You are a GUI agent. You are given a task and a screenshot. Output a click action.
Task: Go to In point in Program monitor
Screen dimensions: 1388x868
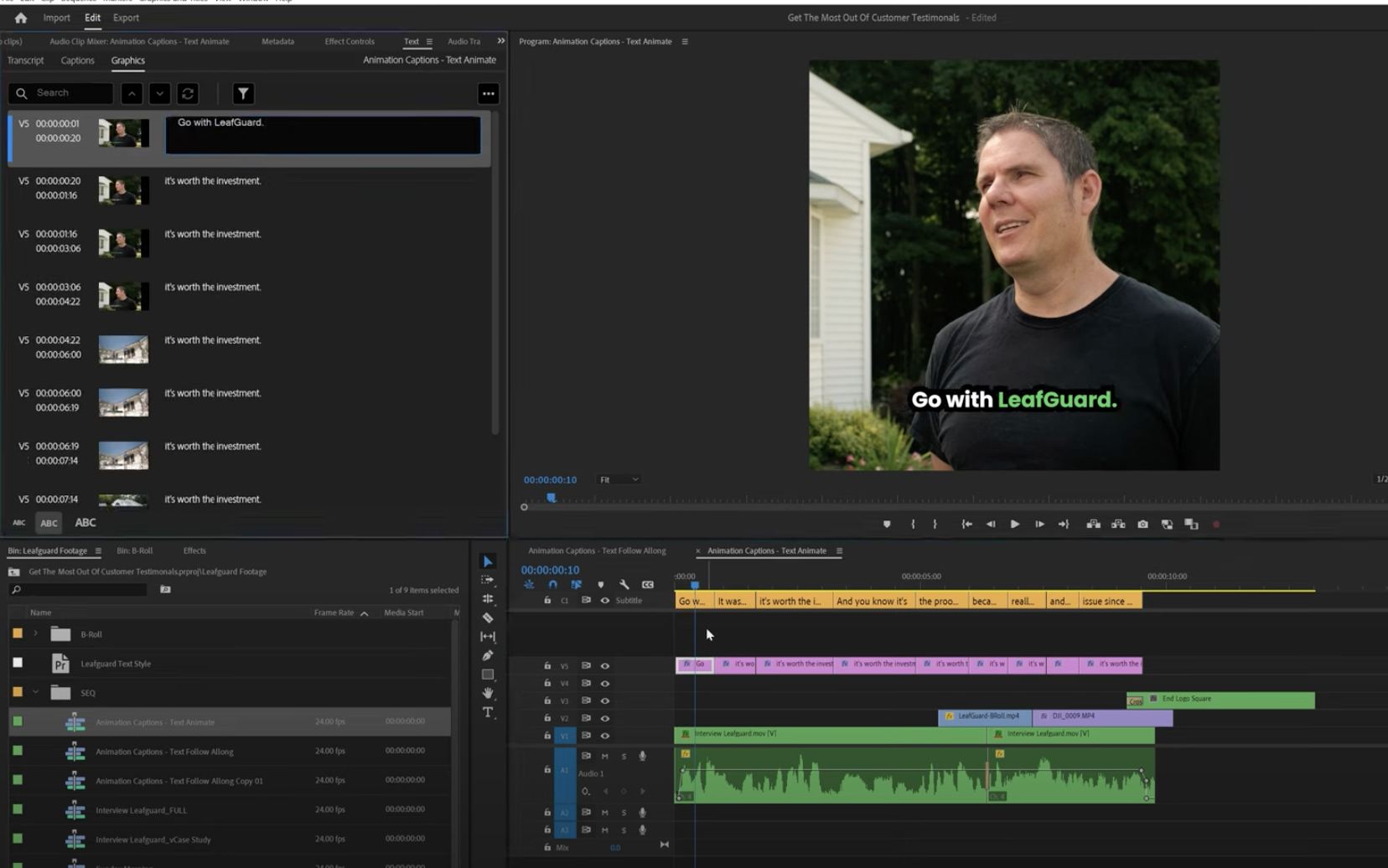click(966, 524)
